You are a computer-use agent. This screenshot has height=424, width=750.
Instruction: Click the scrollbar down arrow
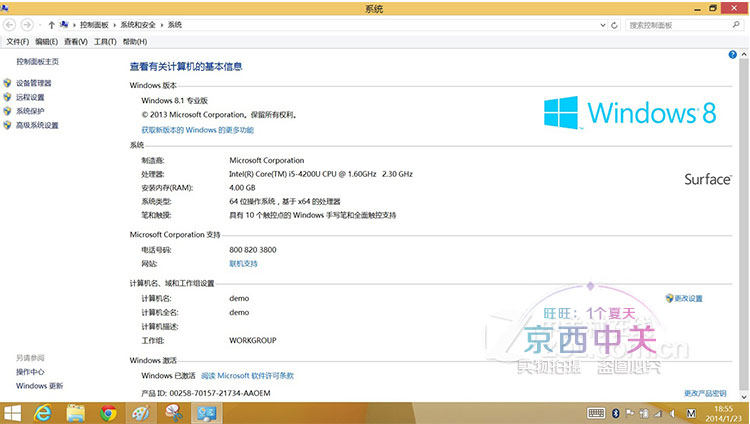(x=744, y=397)
